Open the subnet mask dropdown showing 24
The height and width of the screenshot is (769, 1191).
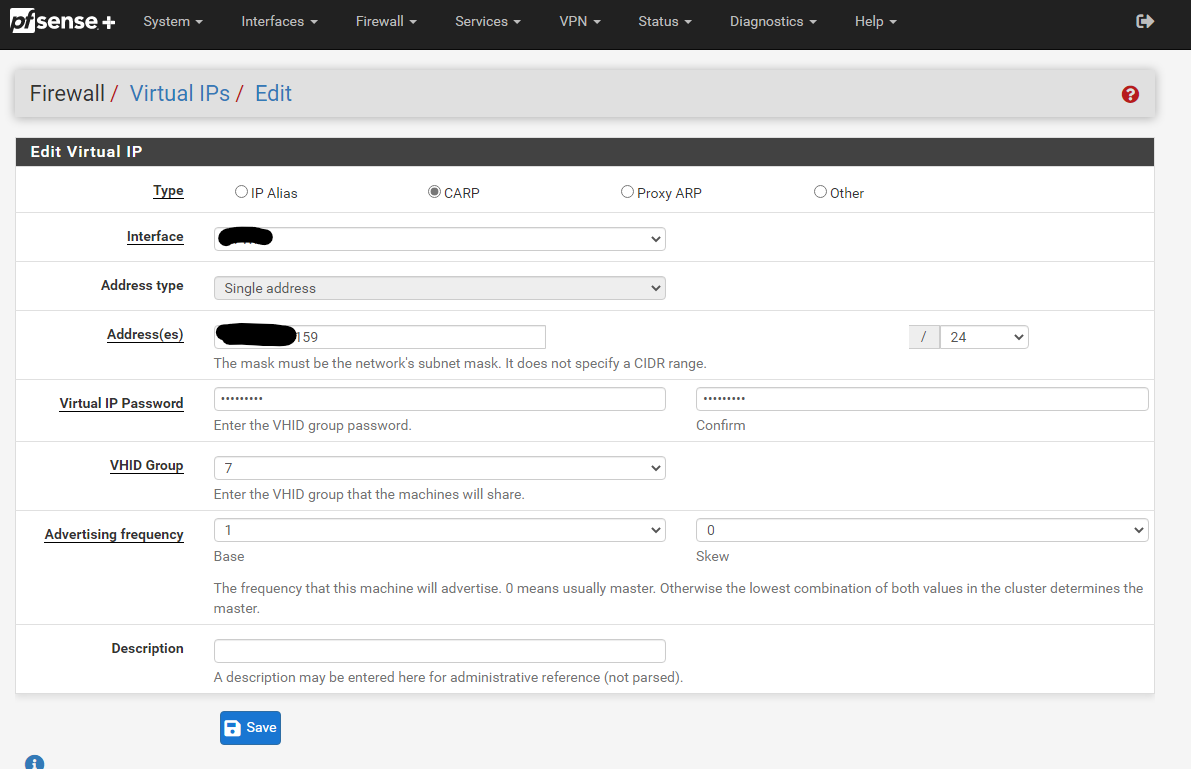click(x=983, y=336)
